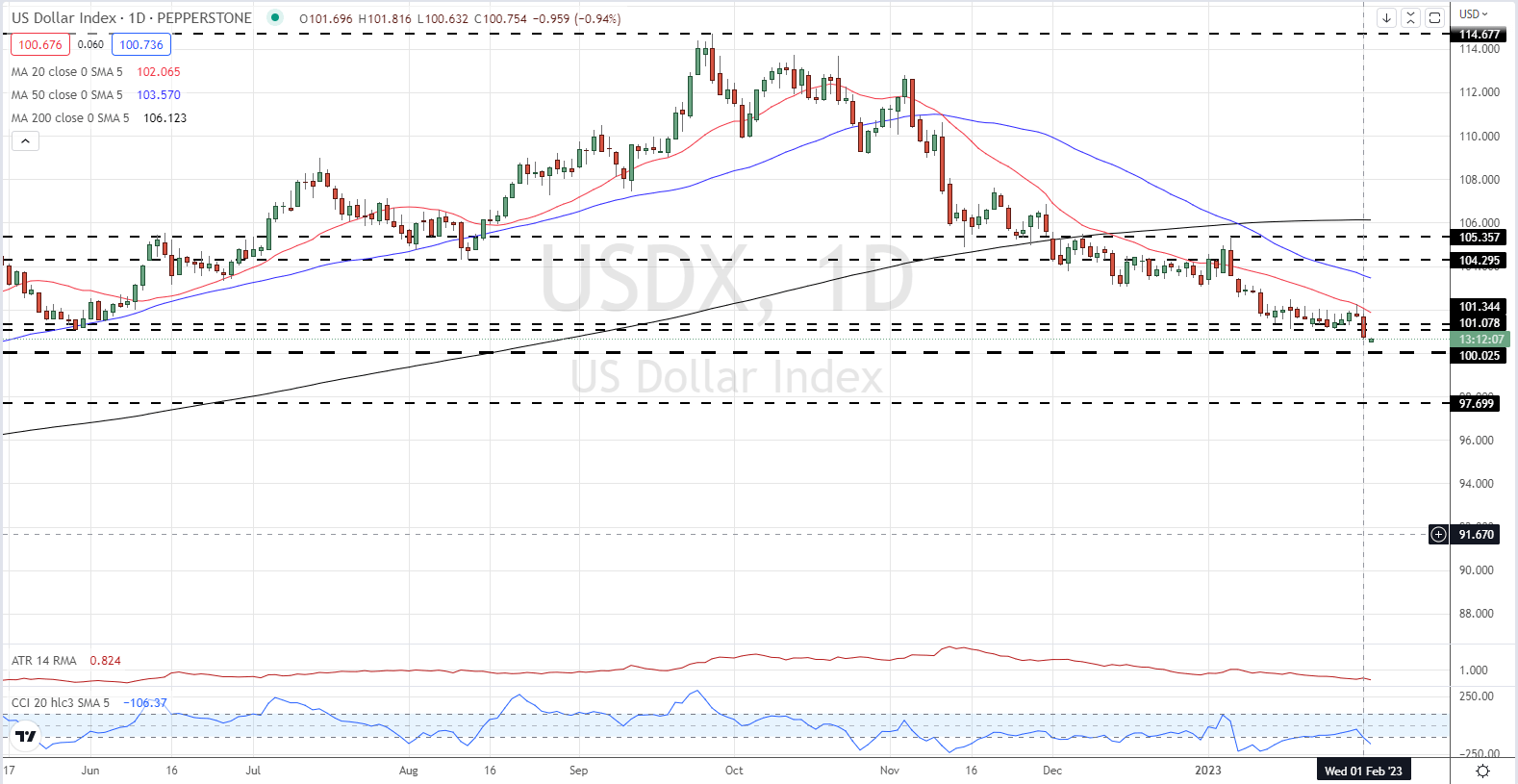The height and width of the screenshot is (784, 1518).
Task: Click the Jun label on the time axis
Action: click(x=90, y=771)
